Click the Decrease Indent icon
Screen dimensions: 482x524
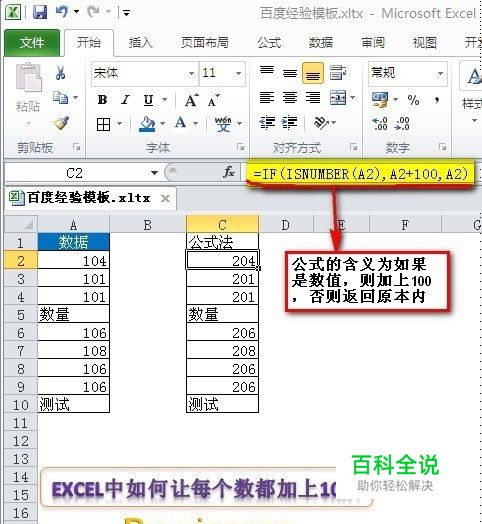pos(267,122)
